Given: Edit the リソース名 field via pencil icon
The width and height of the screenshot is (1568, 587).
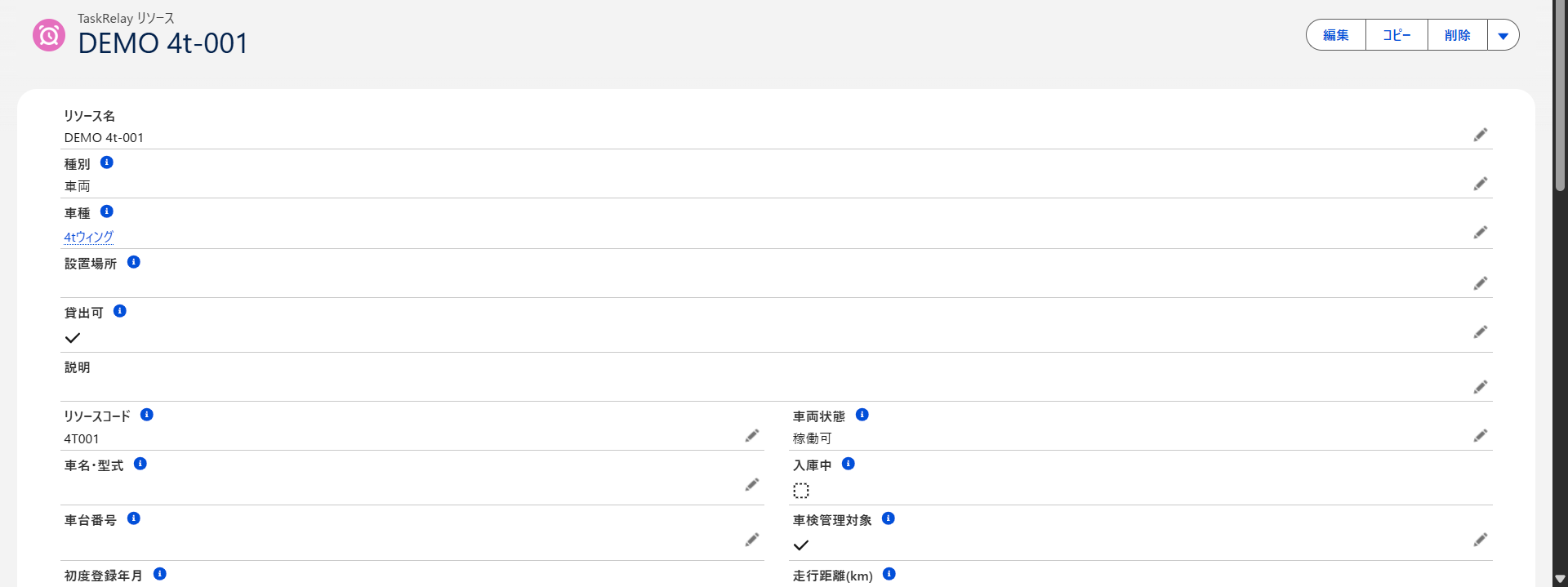Looking at the screenshot, I should (x=1480, y=135).
